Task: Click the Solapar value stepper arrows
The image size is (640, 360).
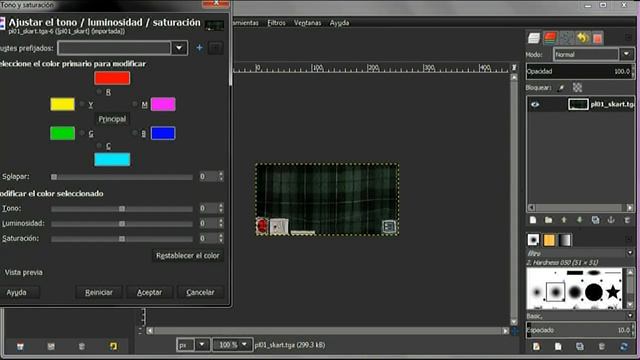Action: (x=221, y=176)
